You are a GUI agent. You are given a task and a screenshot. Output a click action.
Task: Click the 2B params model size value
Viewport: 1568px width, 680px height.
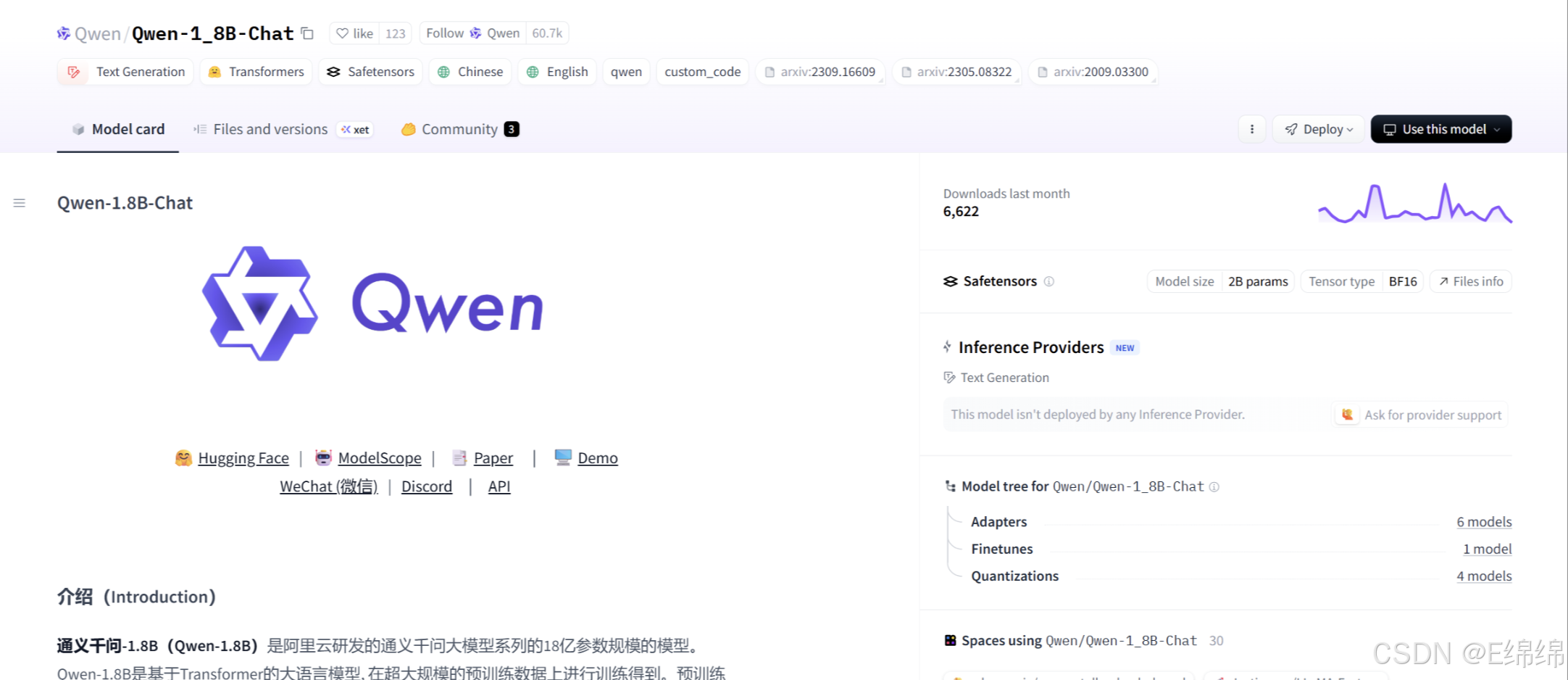point(1258,281)
